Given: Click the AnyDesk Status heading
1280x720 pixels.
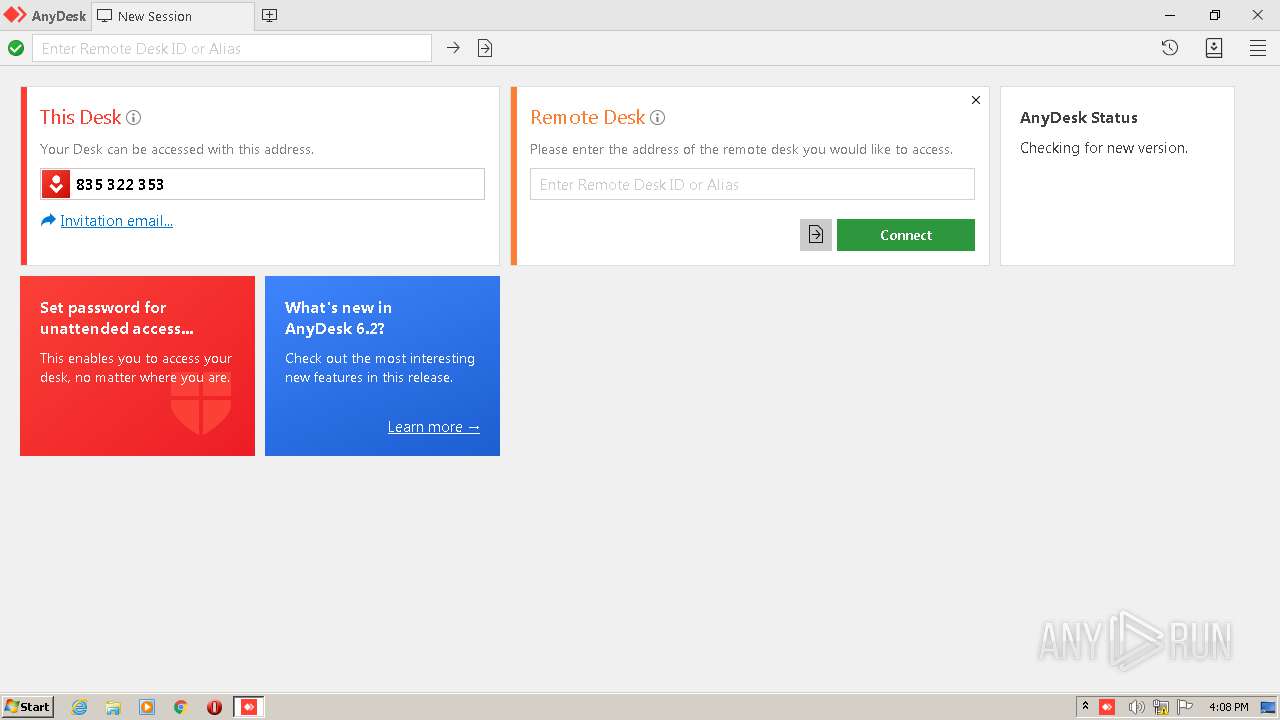Looking at the screenshot, I should (1079, 117).
